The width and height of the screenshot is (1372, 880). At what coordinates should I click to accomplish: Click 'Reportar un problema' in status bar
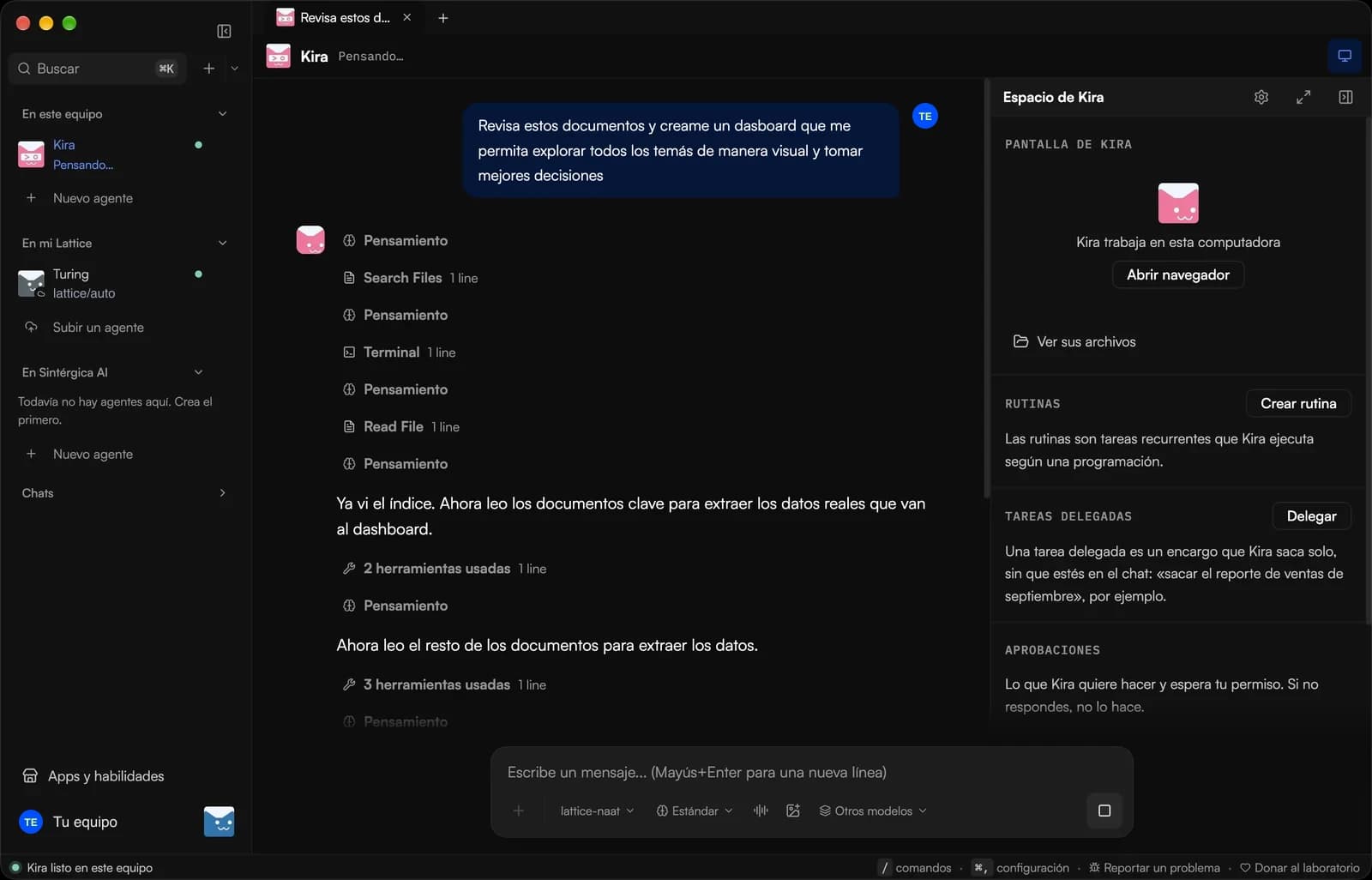coord(1154,868)
